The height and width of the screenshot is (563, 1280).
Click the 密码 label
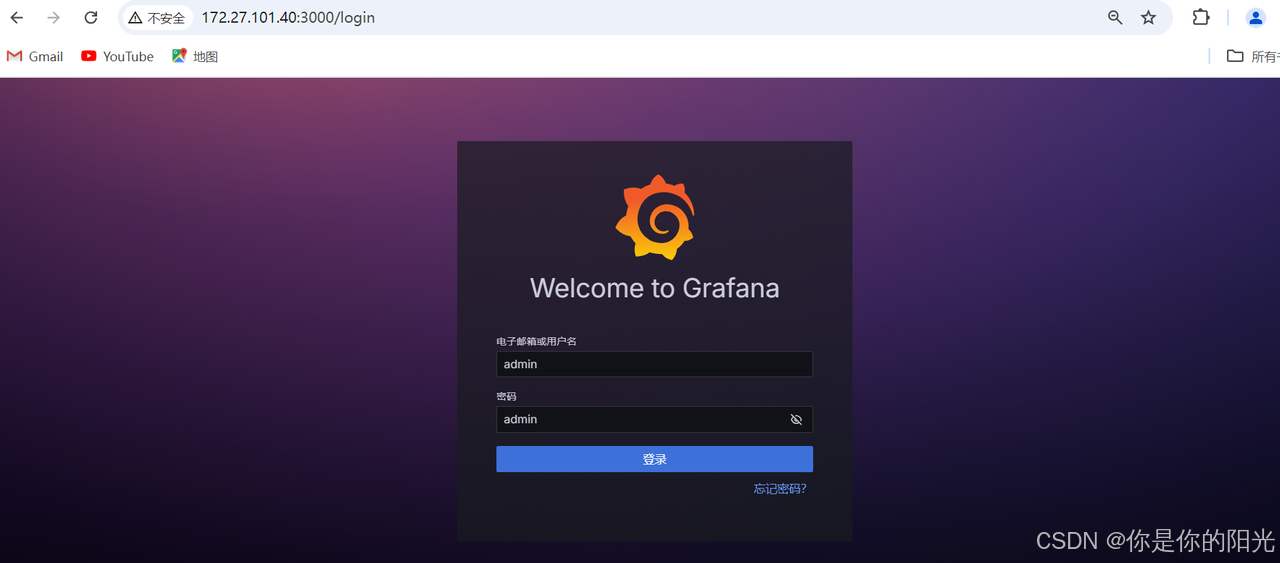coord(506,396)
